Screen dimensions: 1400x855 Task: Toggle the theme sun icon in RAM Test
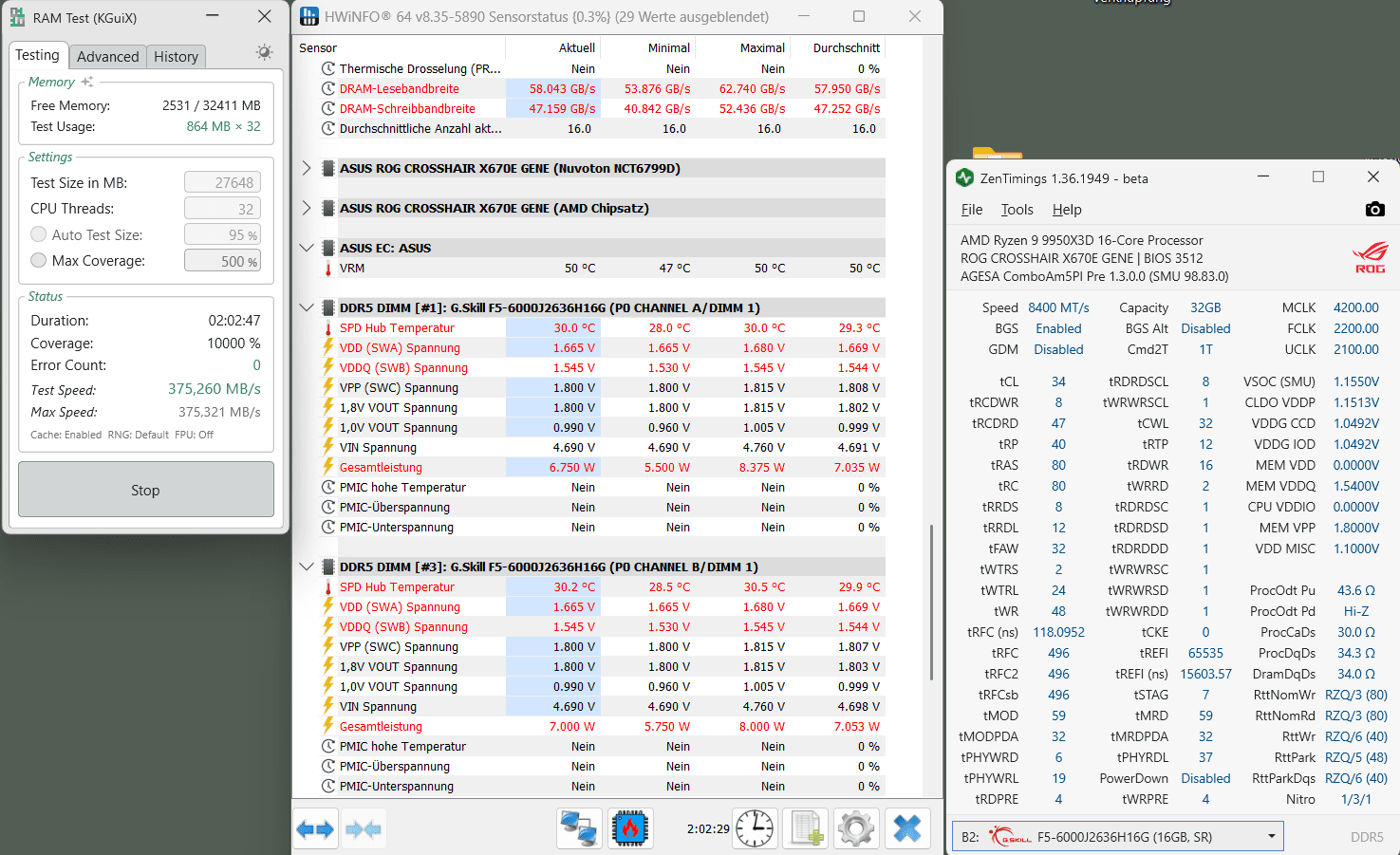tap(264, 53)
